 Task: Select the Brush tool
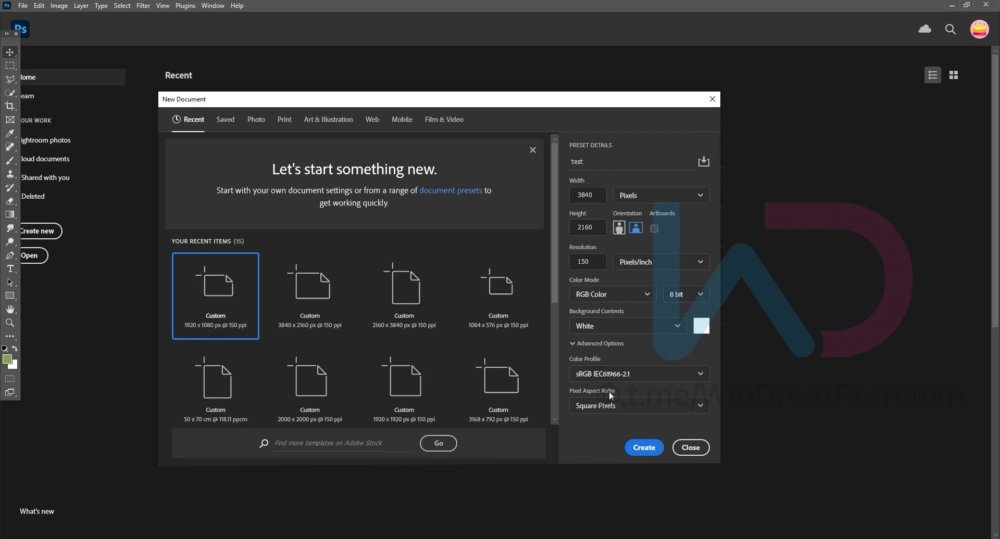coord(10,160)
